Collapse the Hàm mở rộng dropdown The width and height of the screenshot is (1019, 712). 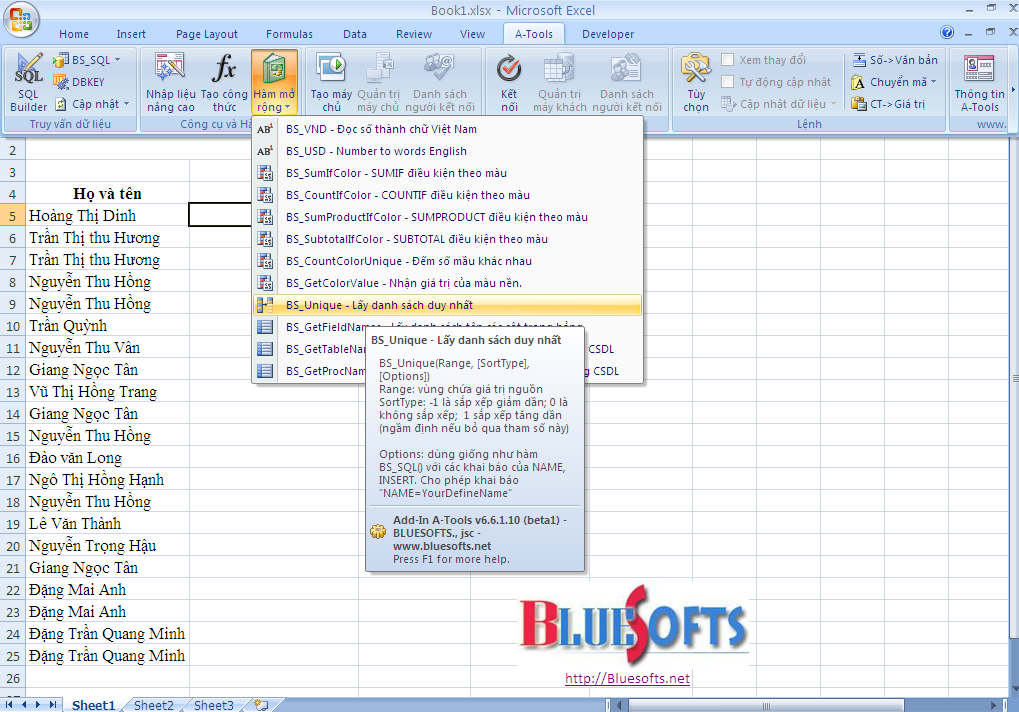274,82
